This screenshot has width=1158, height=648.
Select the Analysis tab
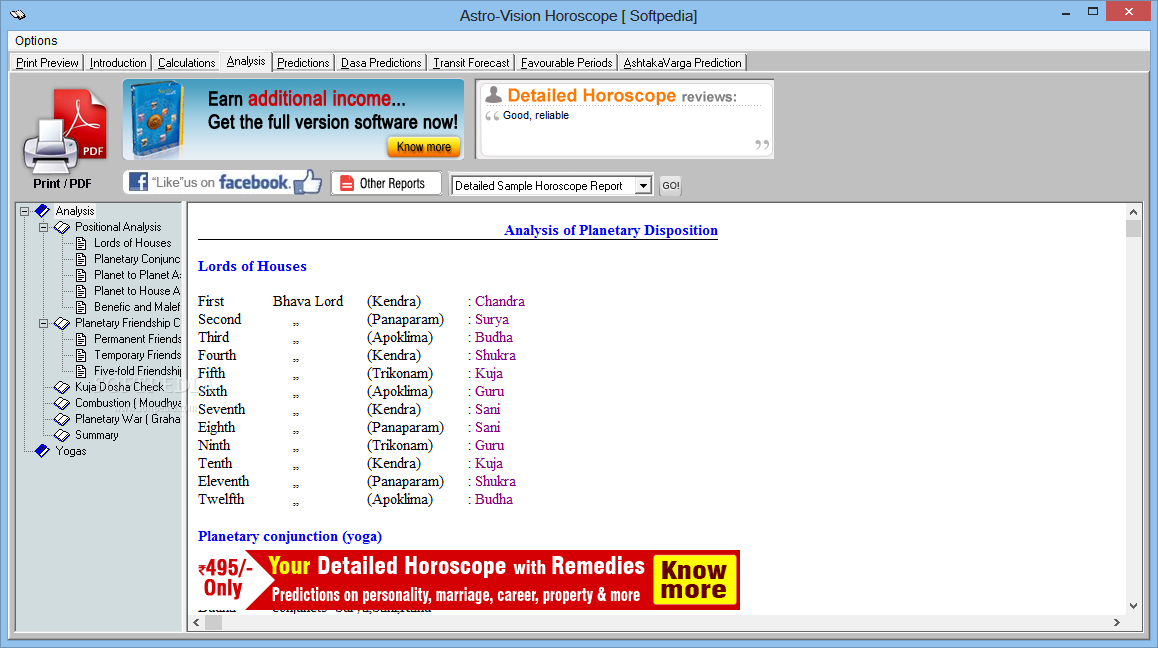246,61
